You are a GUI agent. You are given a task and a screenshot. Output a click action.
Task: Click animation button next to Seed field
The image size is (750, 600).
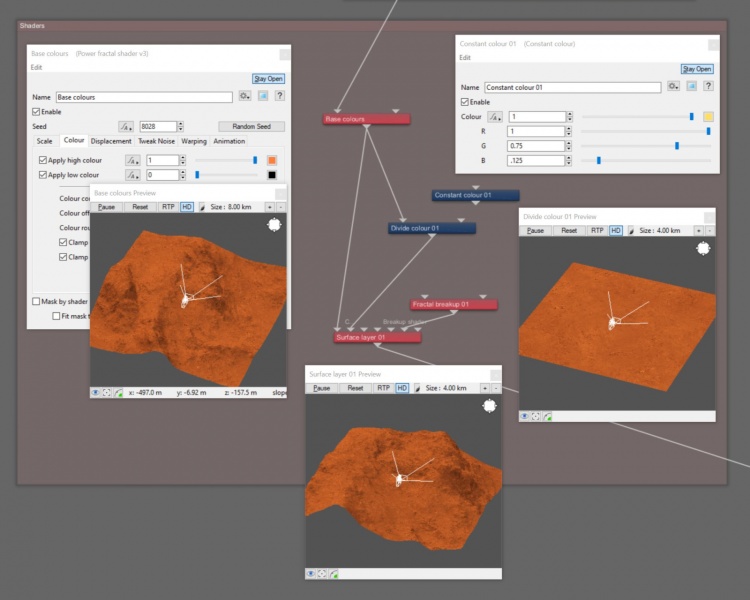tap(126, 126)
